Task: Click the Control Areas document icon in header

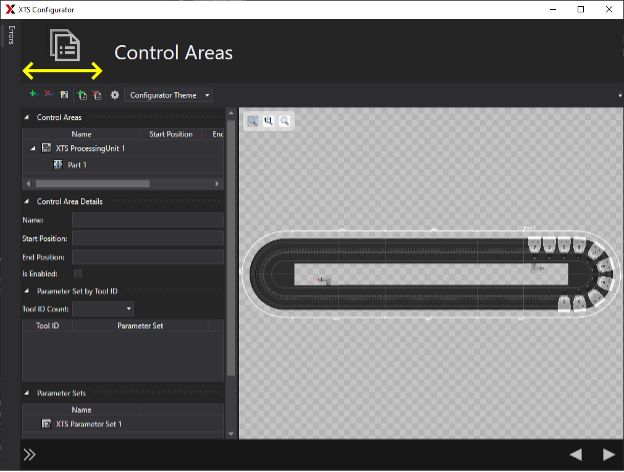Action: [65, 45]
